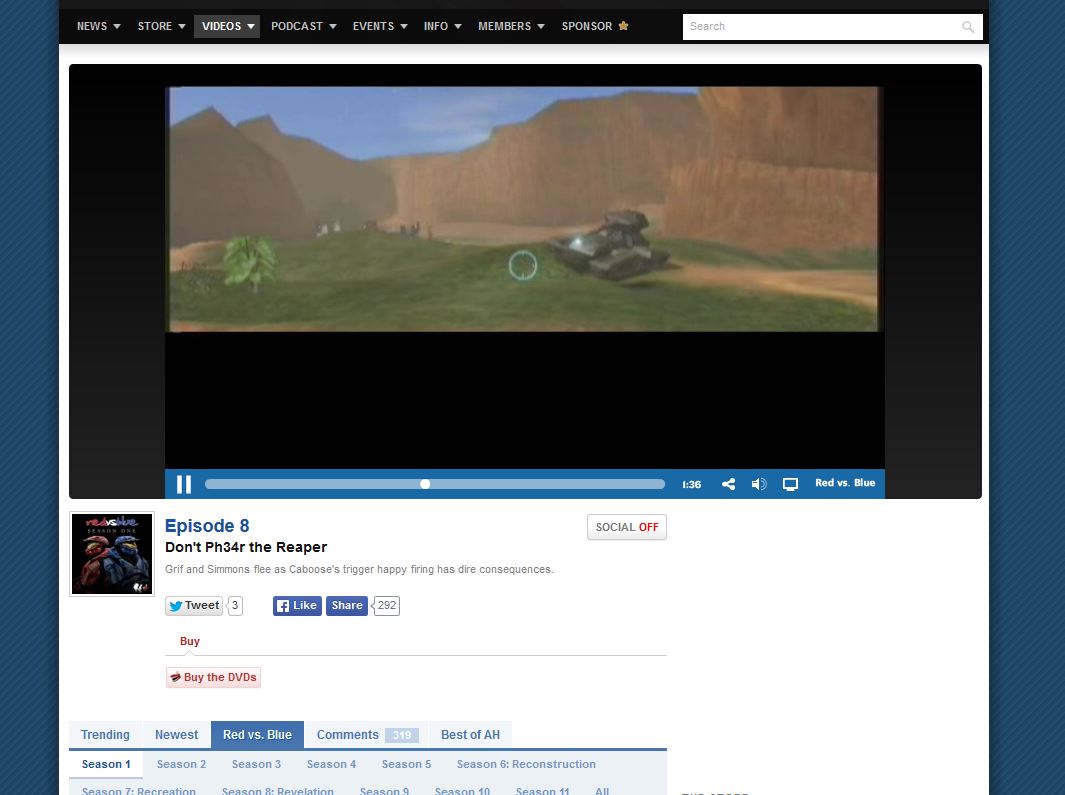Screen dimensions: 1065x795
Task: Open the VIDEOS dropdown menu
Action: tap(227, 26)
